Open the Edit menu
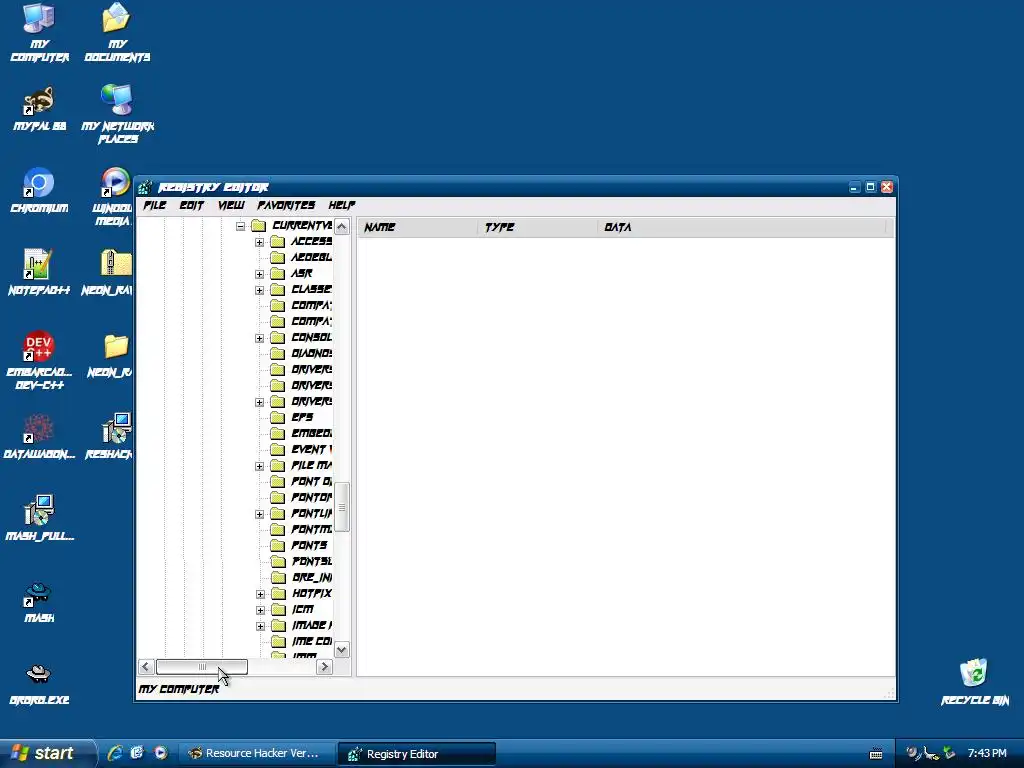1024x768 pixels. pos(191,205)
